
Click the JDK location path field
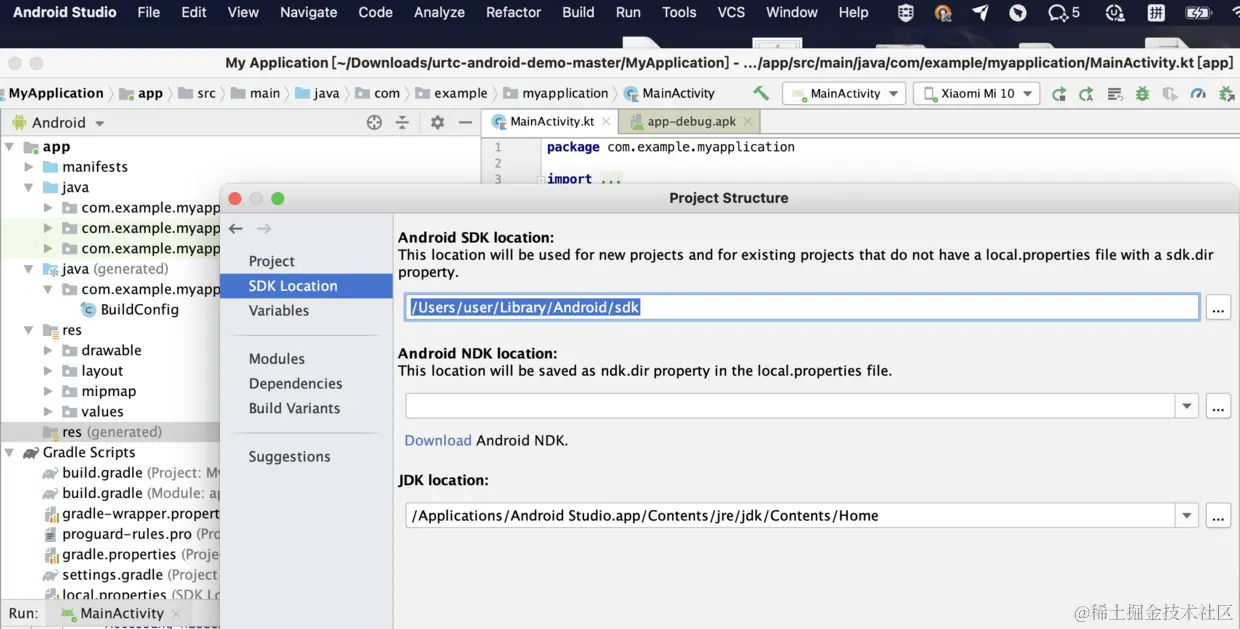coord(790,516)
